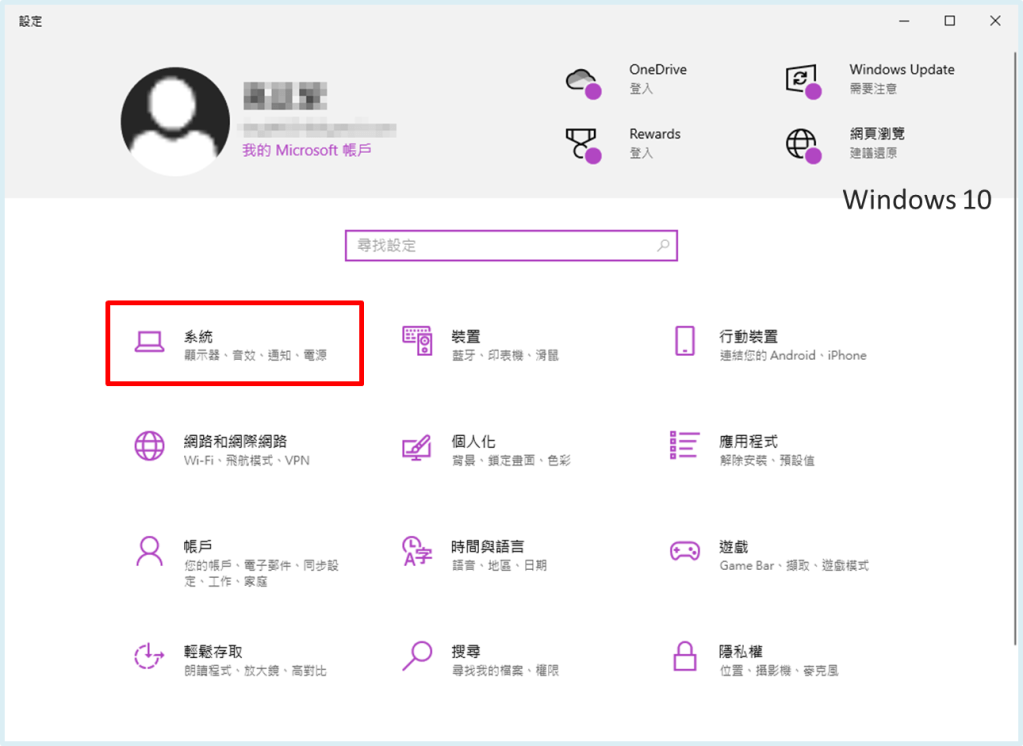1023x746 pixels.
Task: Click the 我的 Microsoft 帳戶 link
Action: tap(306, 150)
